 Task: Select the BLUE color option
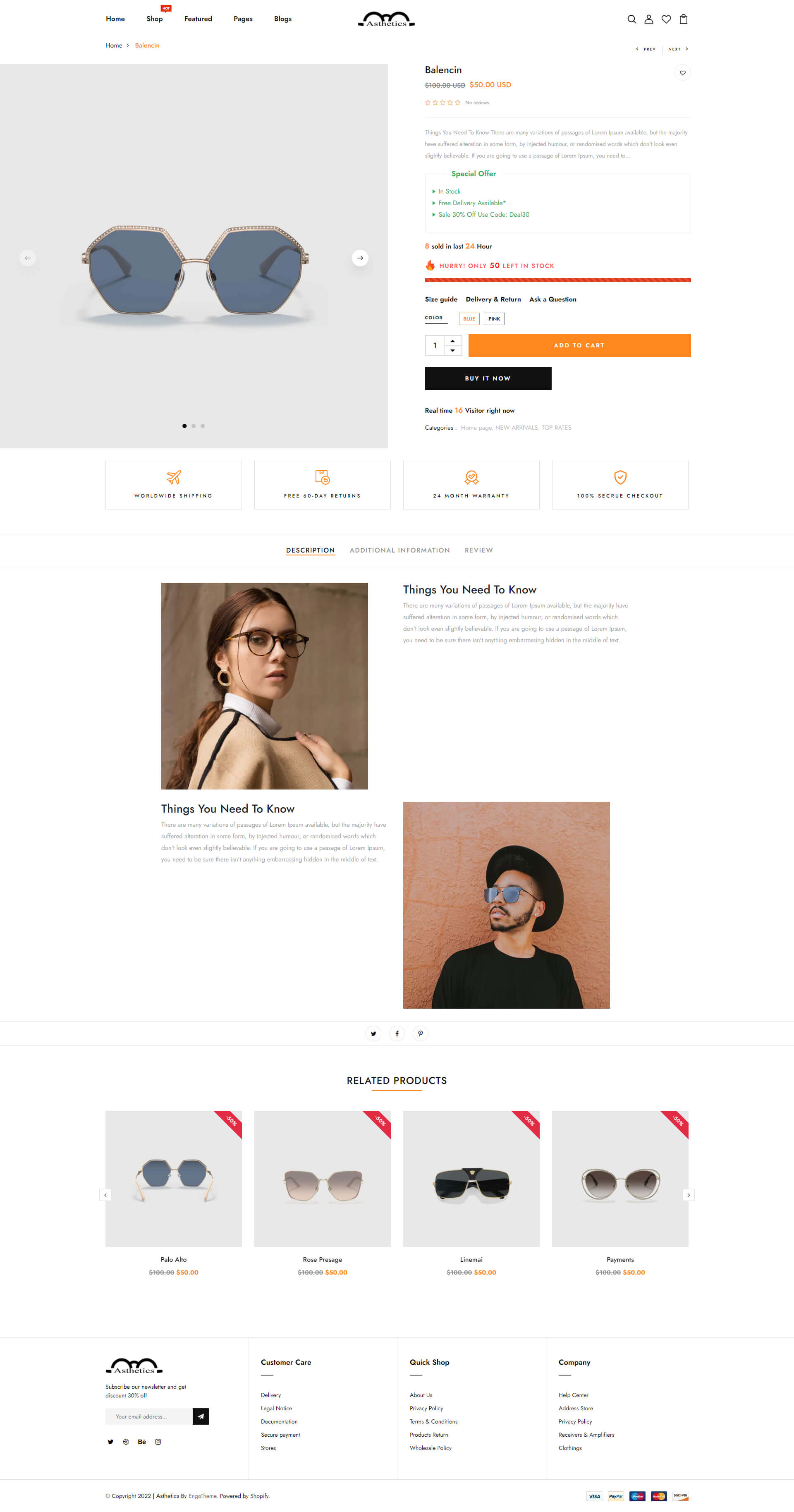pyautogui.click(x=469, y=318)
